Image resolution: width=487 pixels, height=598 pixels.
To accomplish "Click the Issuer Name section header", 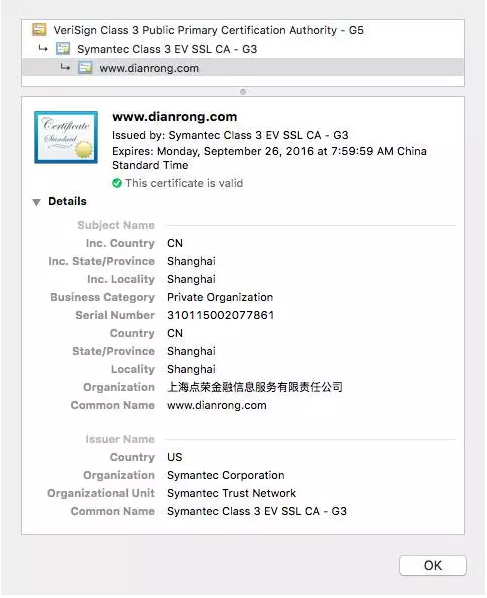I will point(120,439).
